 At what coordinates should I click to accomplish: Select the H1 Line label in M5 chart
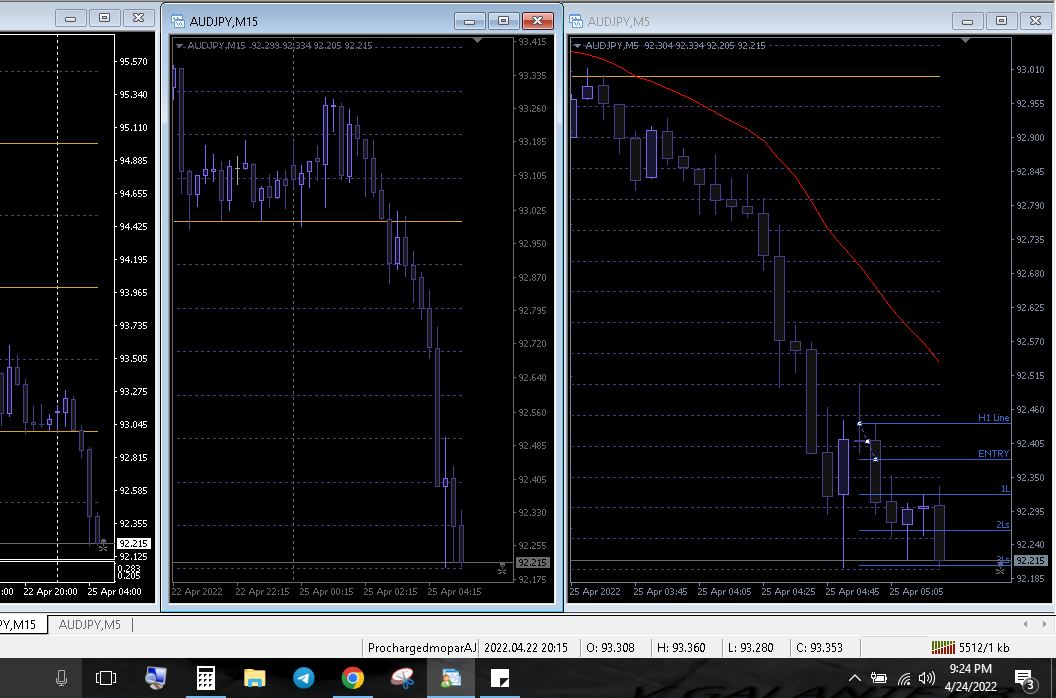pos(993,418)
